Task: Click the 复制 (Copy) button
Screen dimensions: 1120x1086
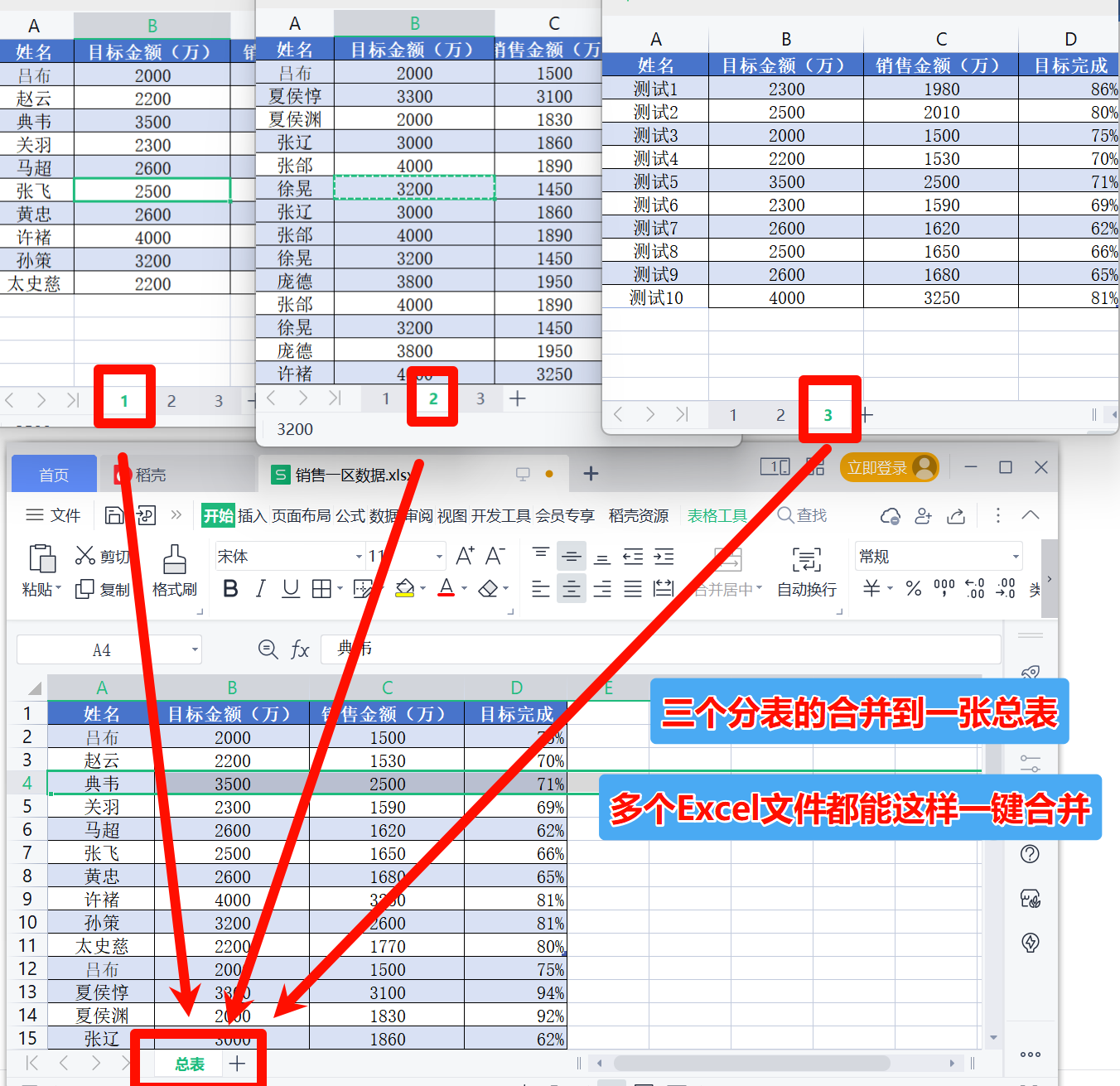Action: [x=104, y=589]
